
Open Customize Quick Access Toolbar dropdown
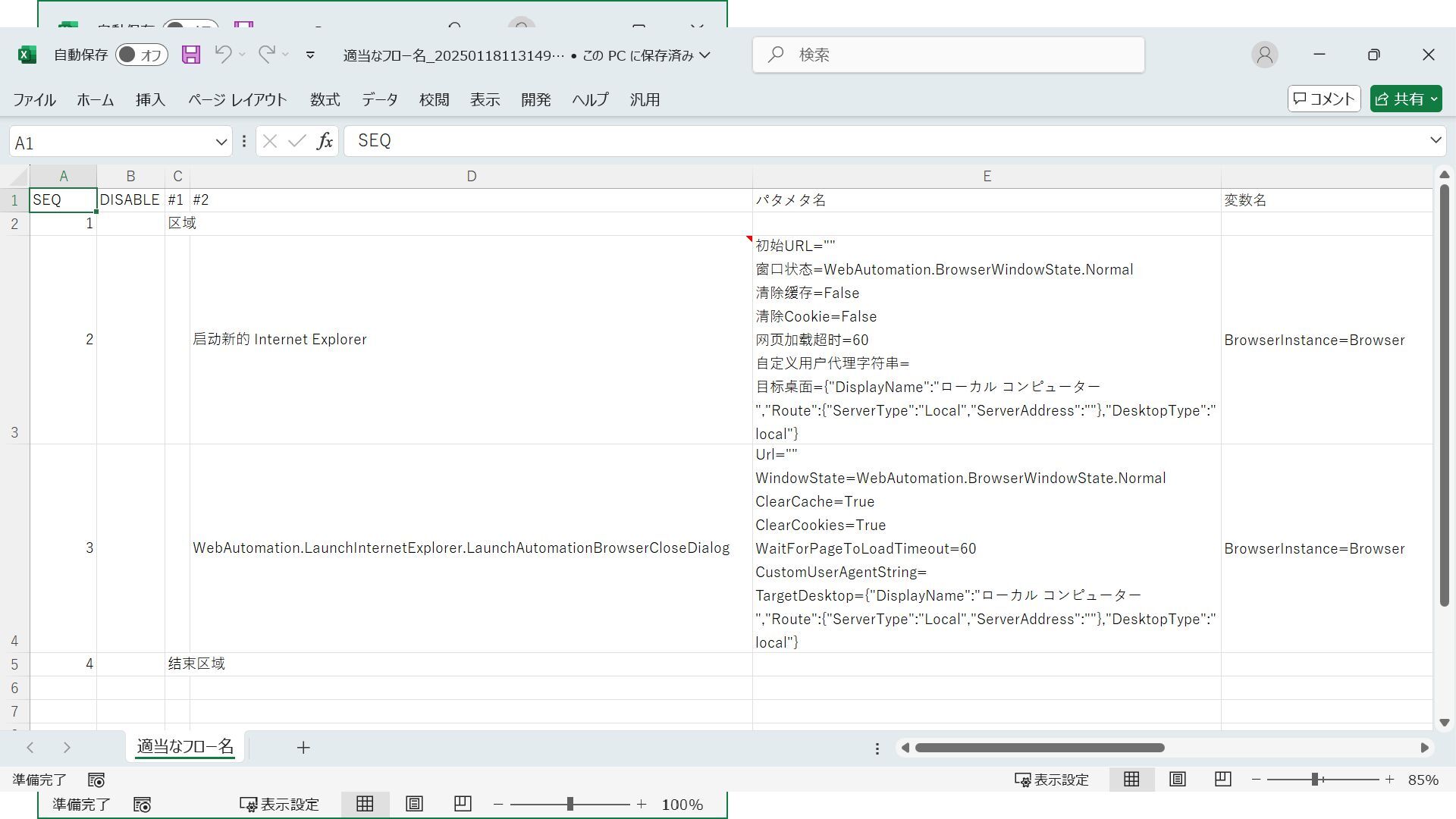[x=310, y=55]
